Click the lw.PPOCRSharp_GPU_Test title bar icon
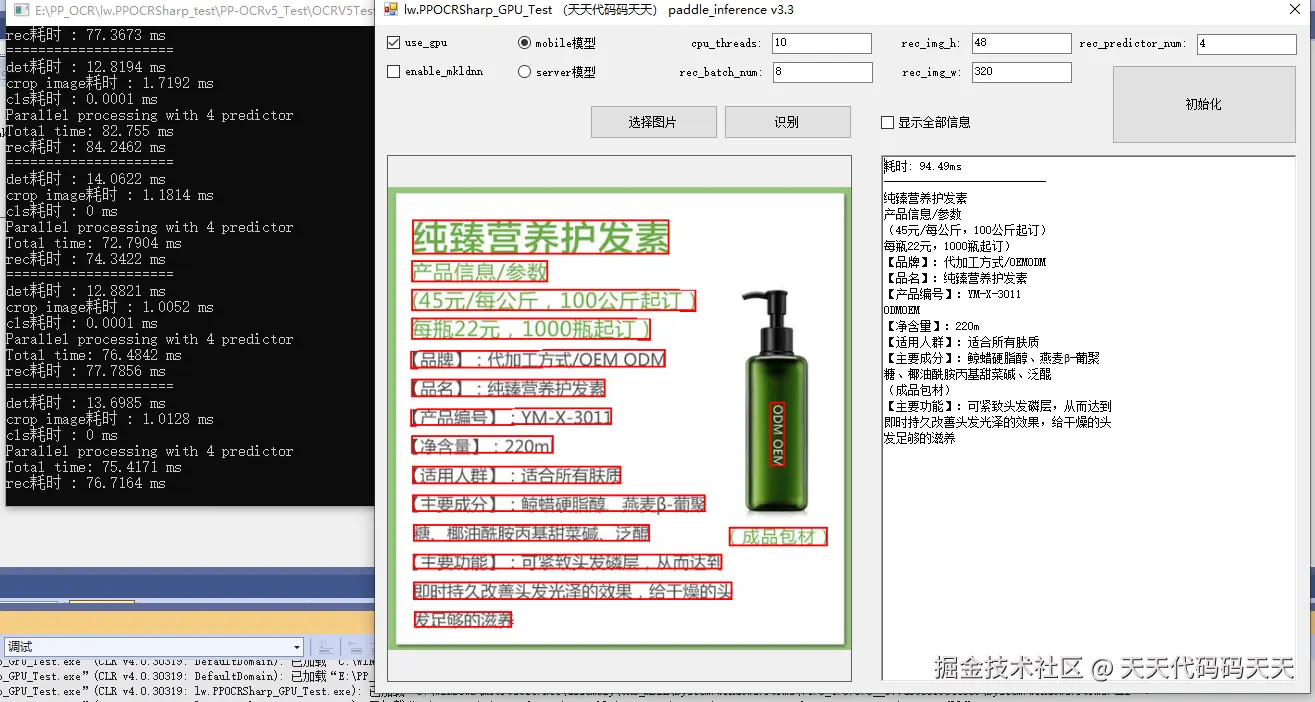 pyautogui.click(x=390, y=10)
